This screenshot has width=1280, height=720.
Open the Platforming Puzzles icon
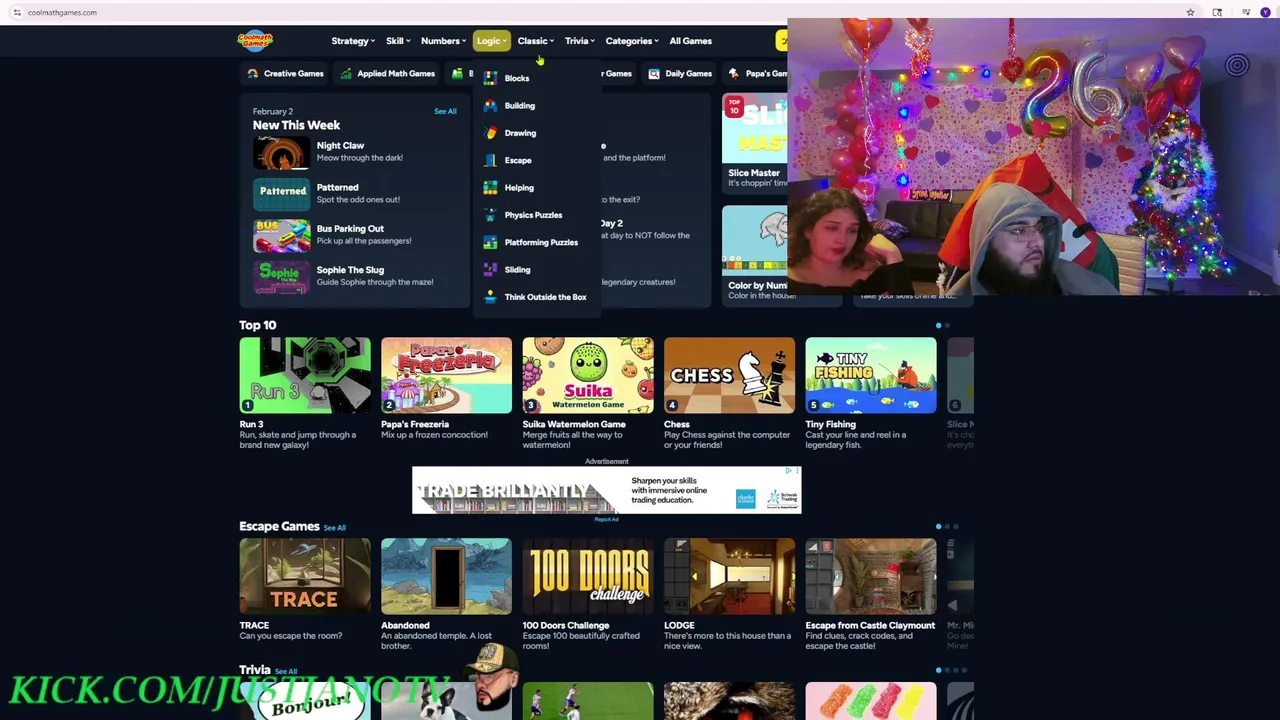coord(490,242)
